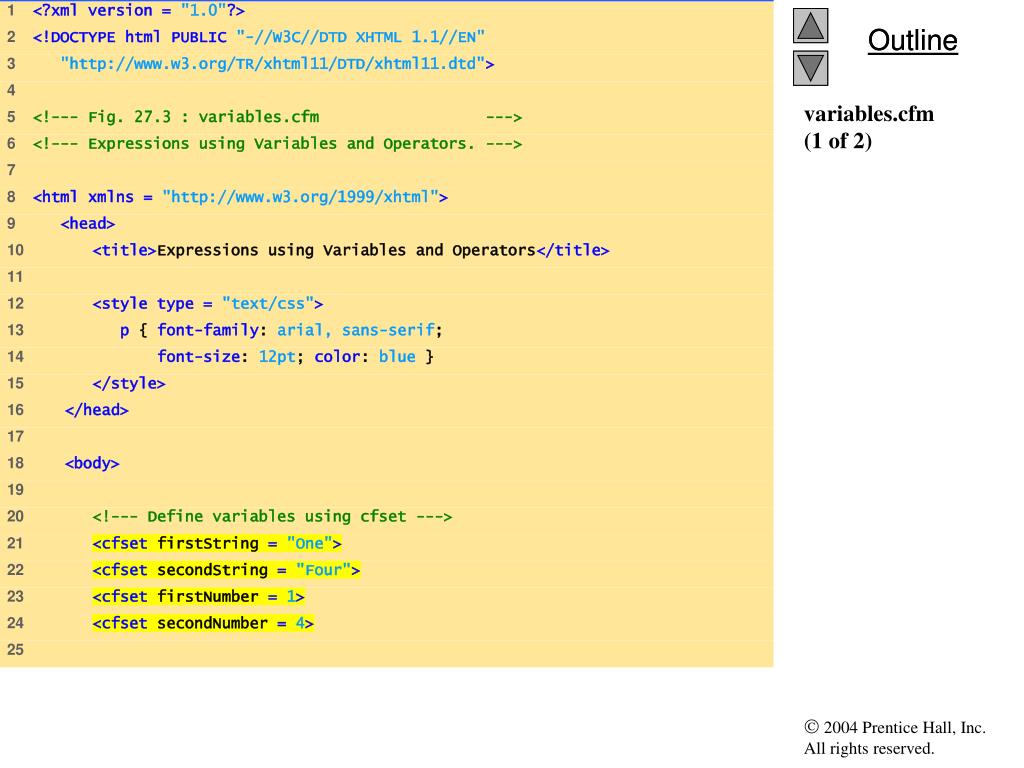Click line number 19
Screen dimensions: 1024x768
click(15, 490)
